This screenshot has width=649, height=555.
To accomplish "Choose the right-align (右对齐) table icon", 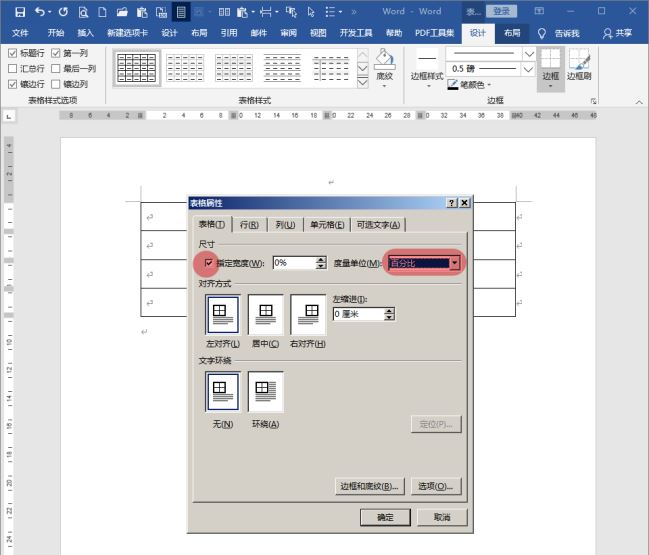I will click(x=308, y=315).
